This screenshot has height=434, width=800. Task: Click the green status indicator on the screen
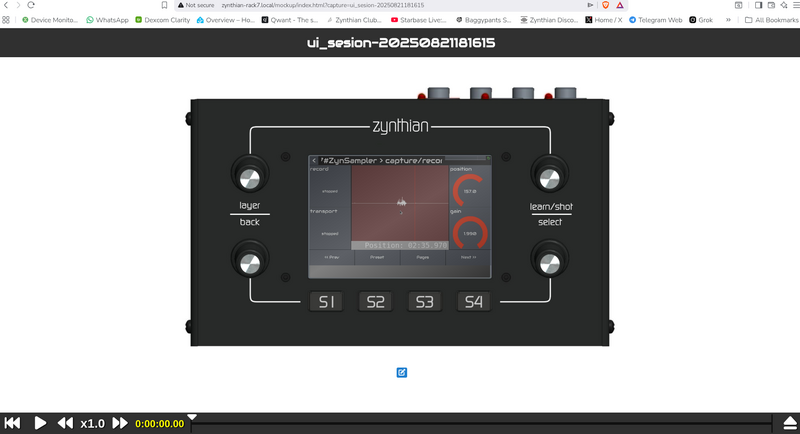(488, 159)
